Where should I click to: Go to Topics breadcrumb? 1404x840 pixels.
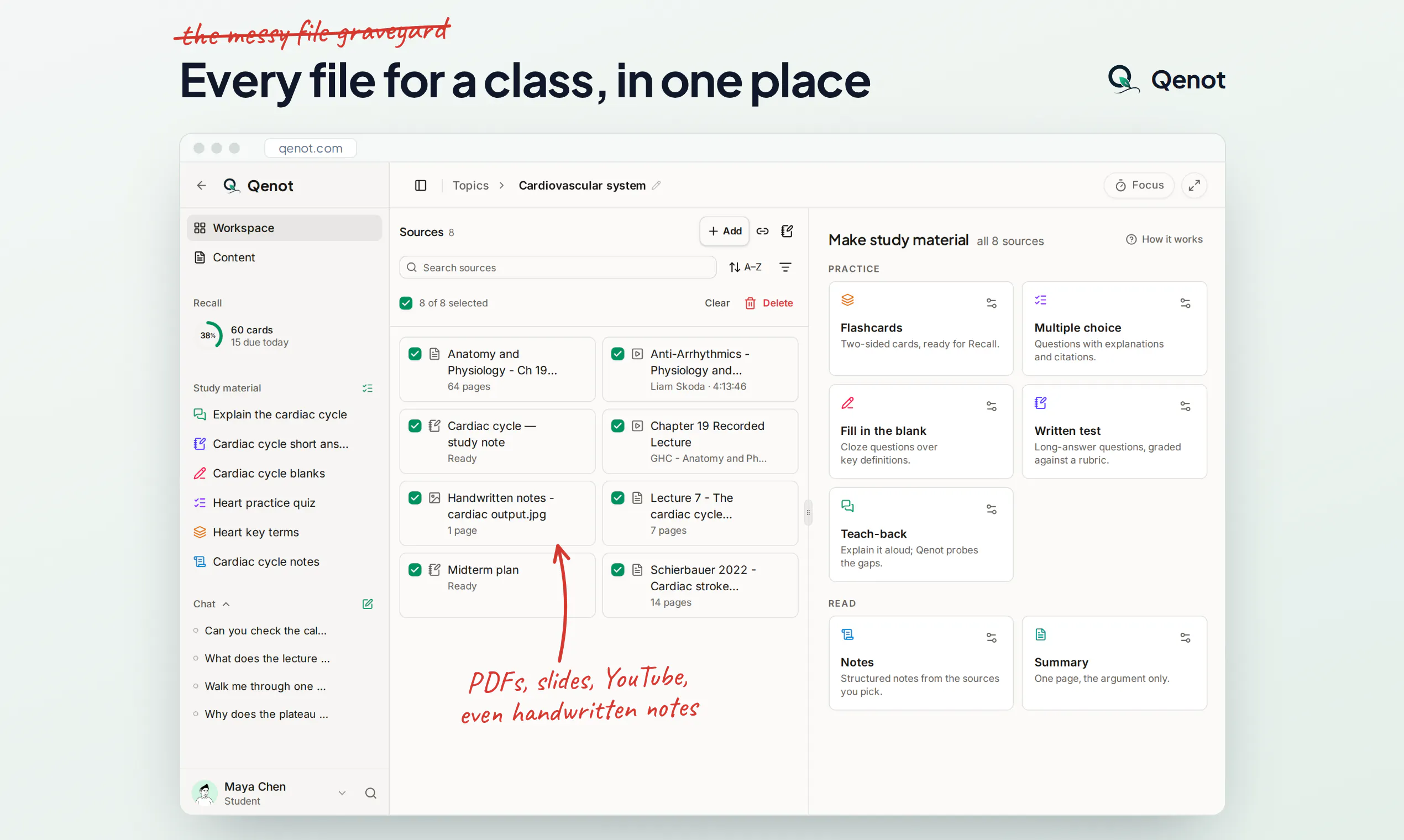tap(470, 185)
